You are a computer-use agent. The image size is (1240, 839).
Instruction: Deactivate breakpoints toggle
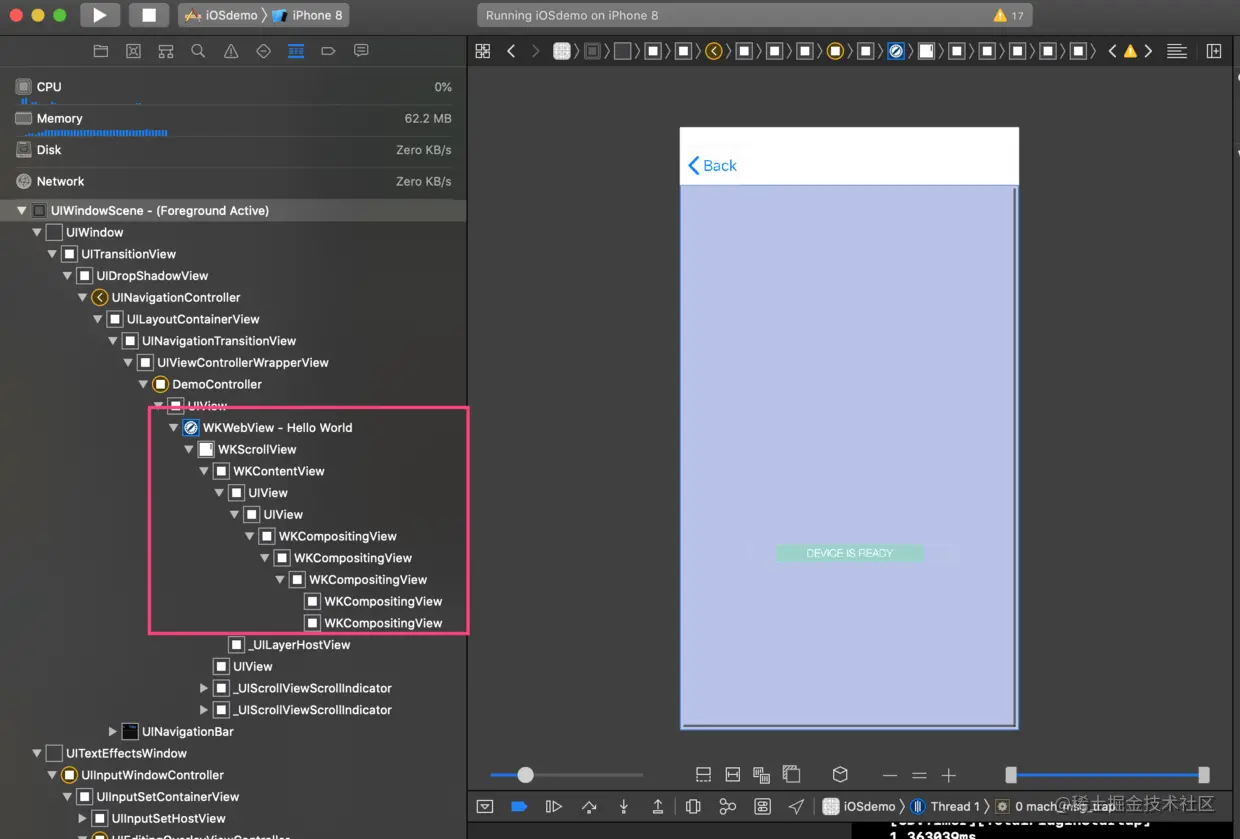[x=519, y=806]
